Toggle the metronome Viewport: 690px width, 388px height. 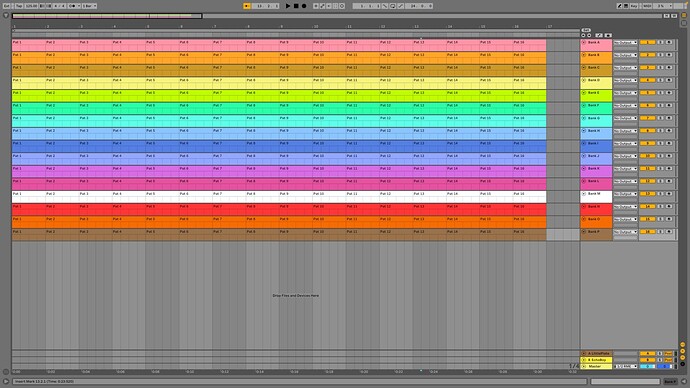pos(73,6)
